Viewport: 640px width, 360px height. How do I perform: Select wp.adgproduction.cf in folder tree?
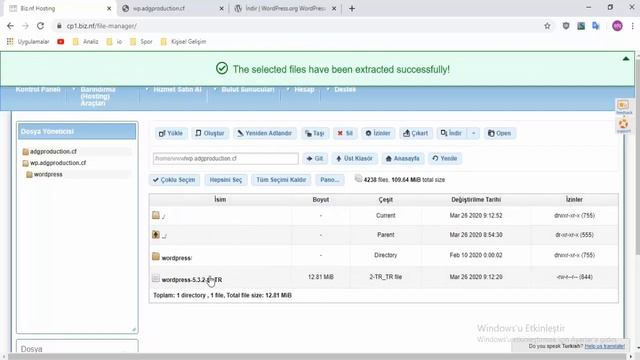58,163
